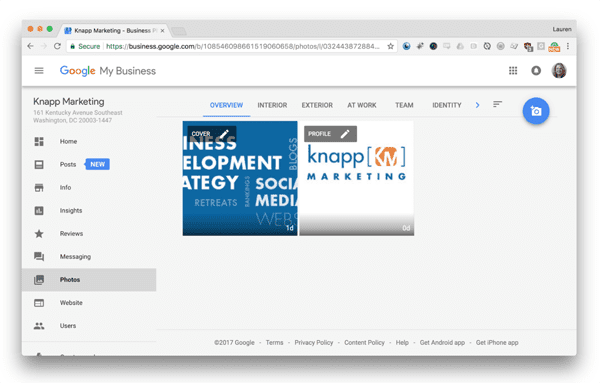This screenshot has width=600, height=383.
Task: Click the Messaging chat icon
Action: pyautogui.click(x=39, y=256)
